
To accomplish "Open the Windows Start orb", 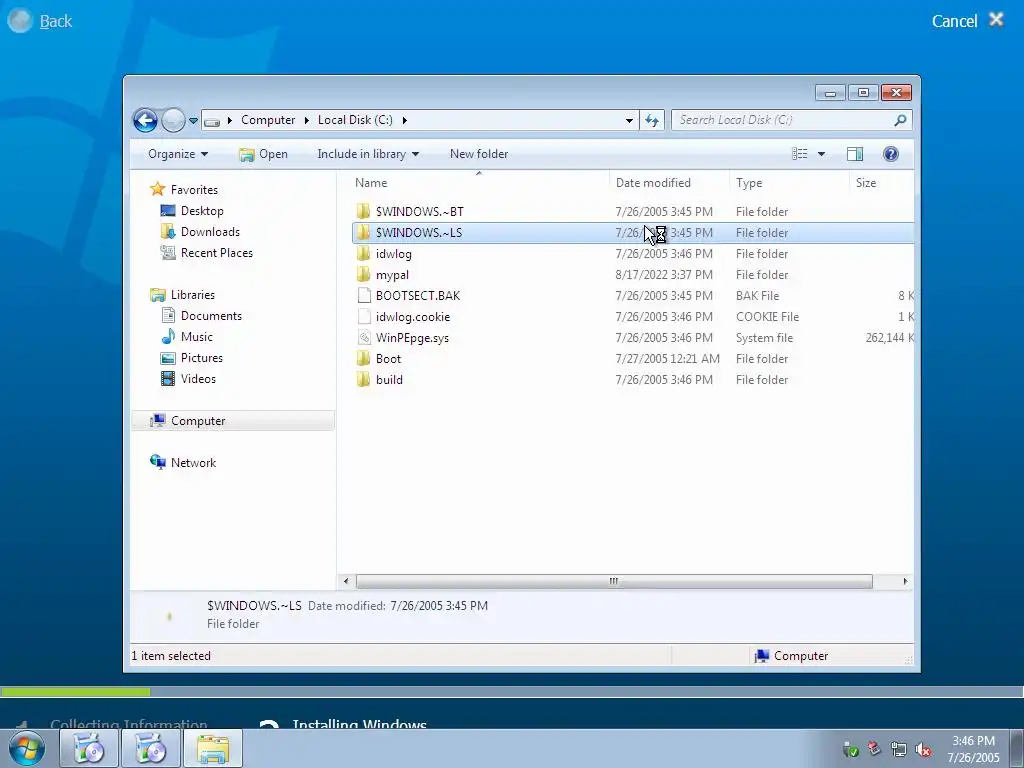I will click(x=27, y=748).
